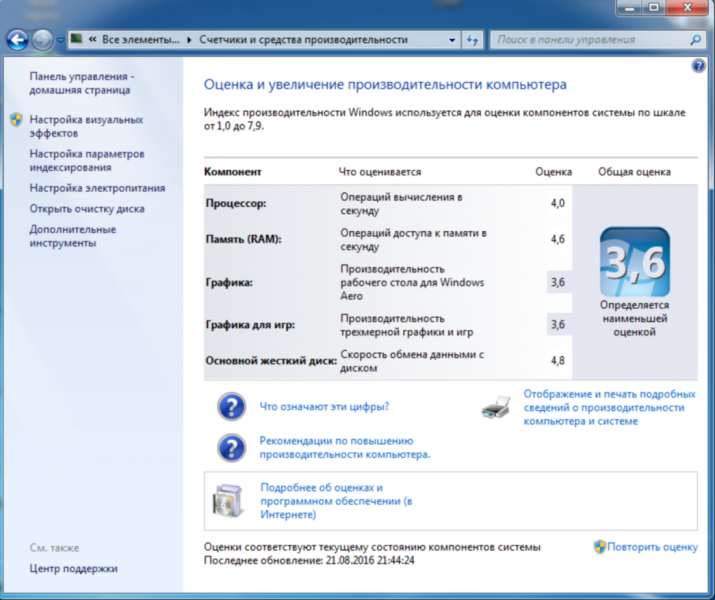The image size is (715, 600).
Task: Open 'Открыть очистку диска' link
Action: (87, 209)
